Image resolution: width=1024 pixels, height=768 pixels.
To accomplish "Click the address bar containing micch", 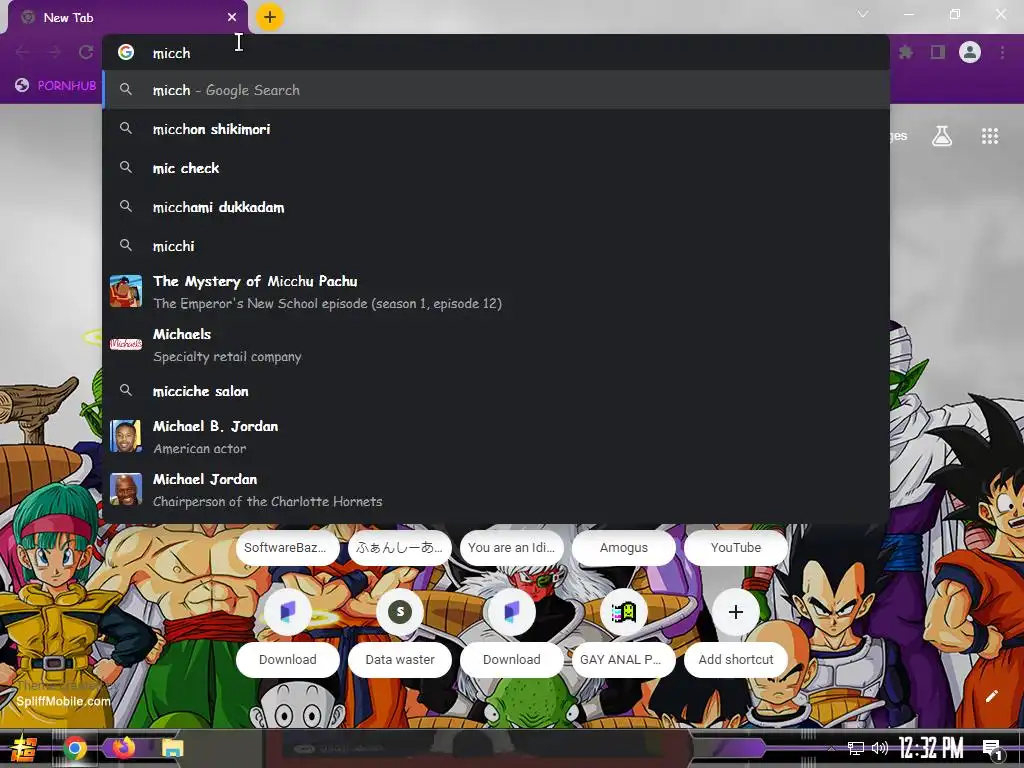I will pos(496,53).
